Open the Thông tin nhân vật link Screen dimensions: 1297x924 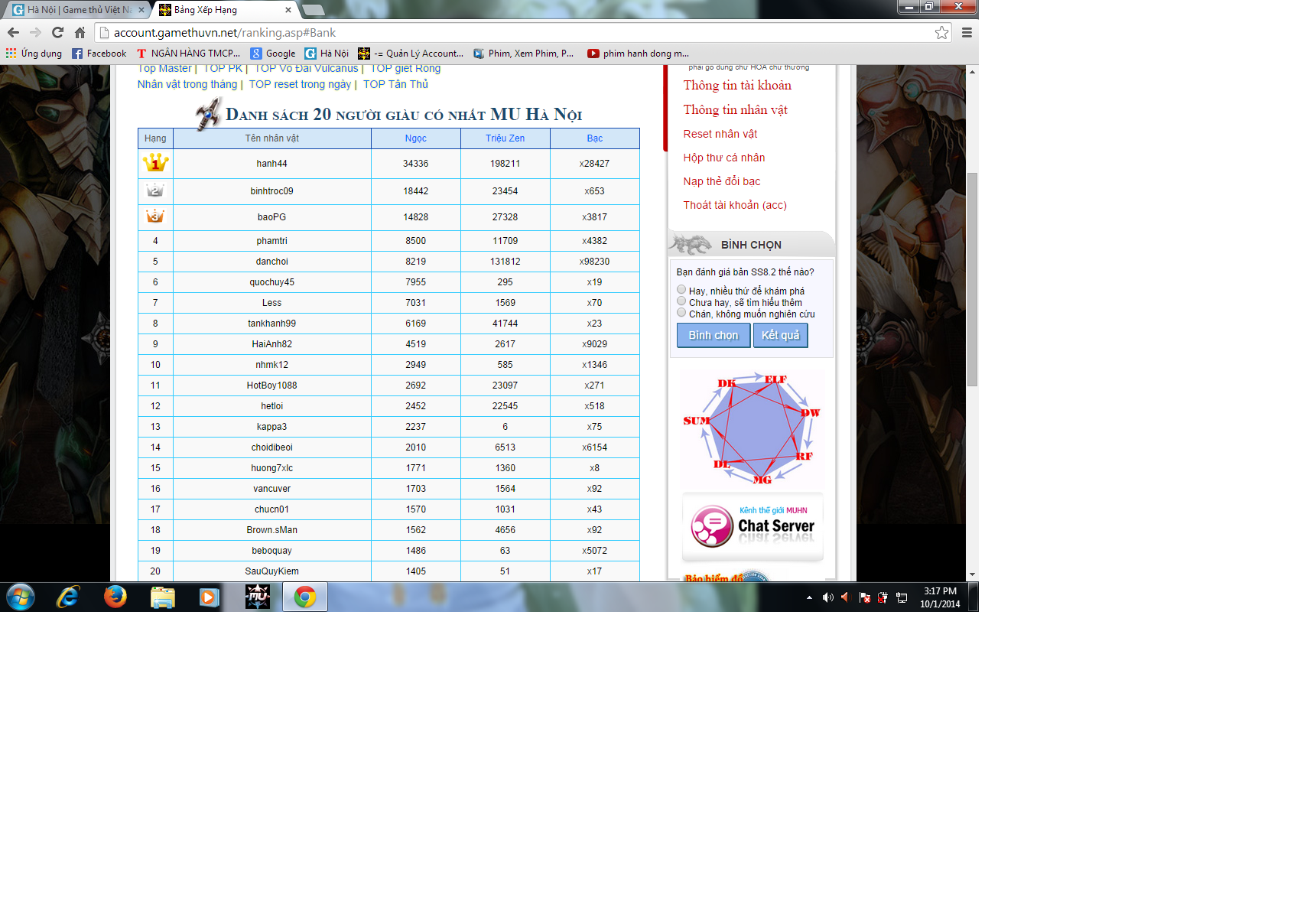pyautogui.click(x=735, y=109)
